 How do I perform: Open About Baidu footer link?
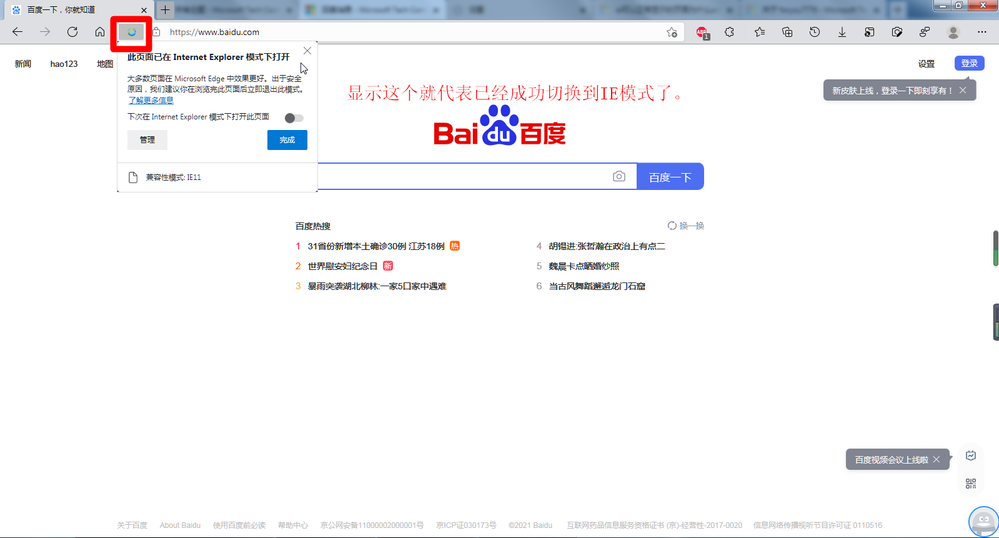click(180, 525)
